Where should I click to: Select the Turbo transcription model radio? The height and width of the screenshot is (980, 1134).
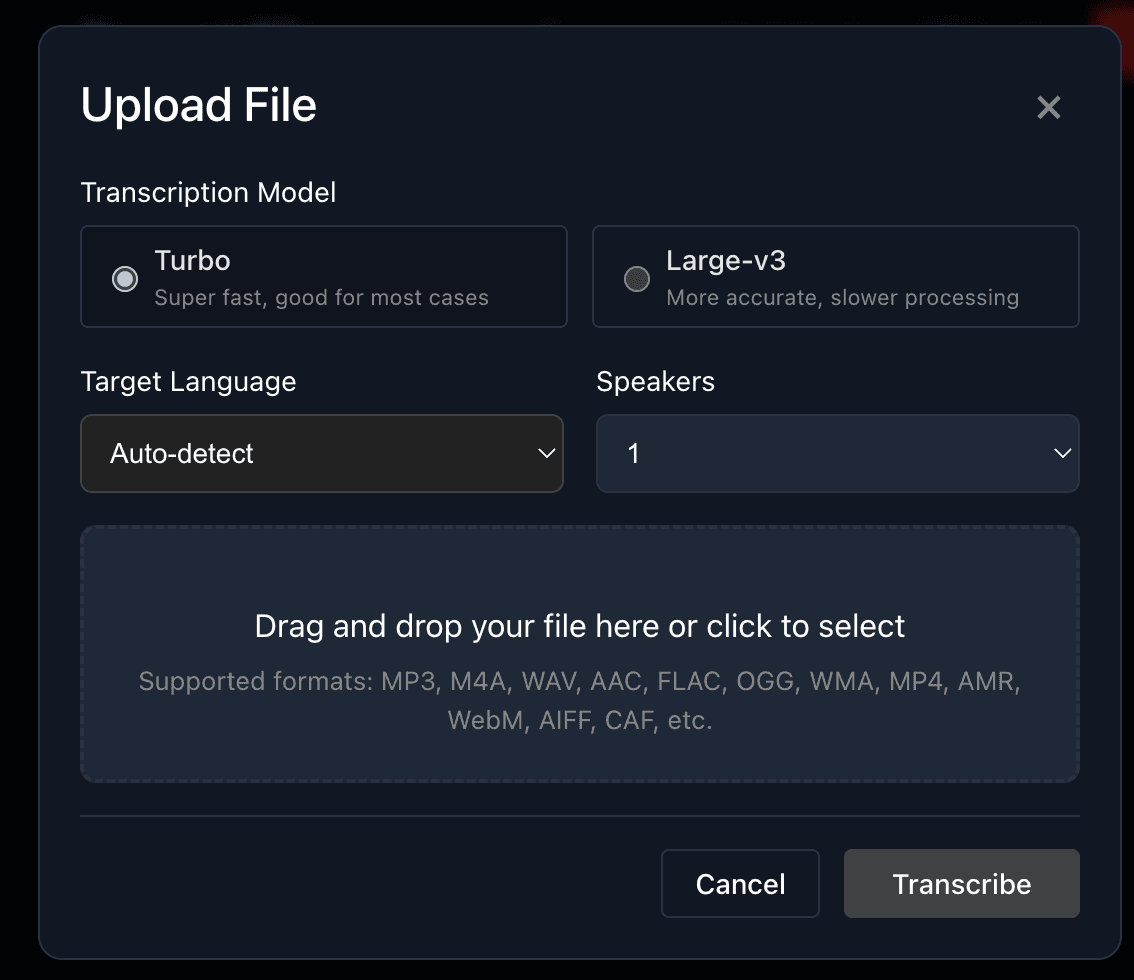click(x=125, y=278)
